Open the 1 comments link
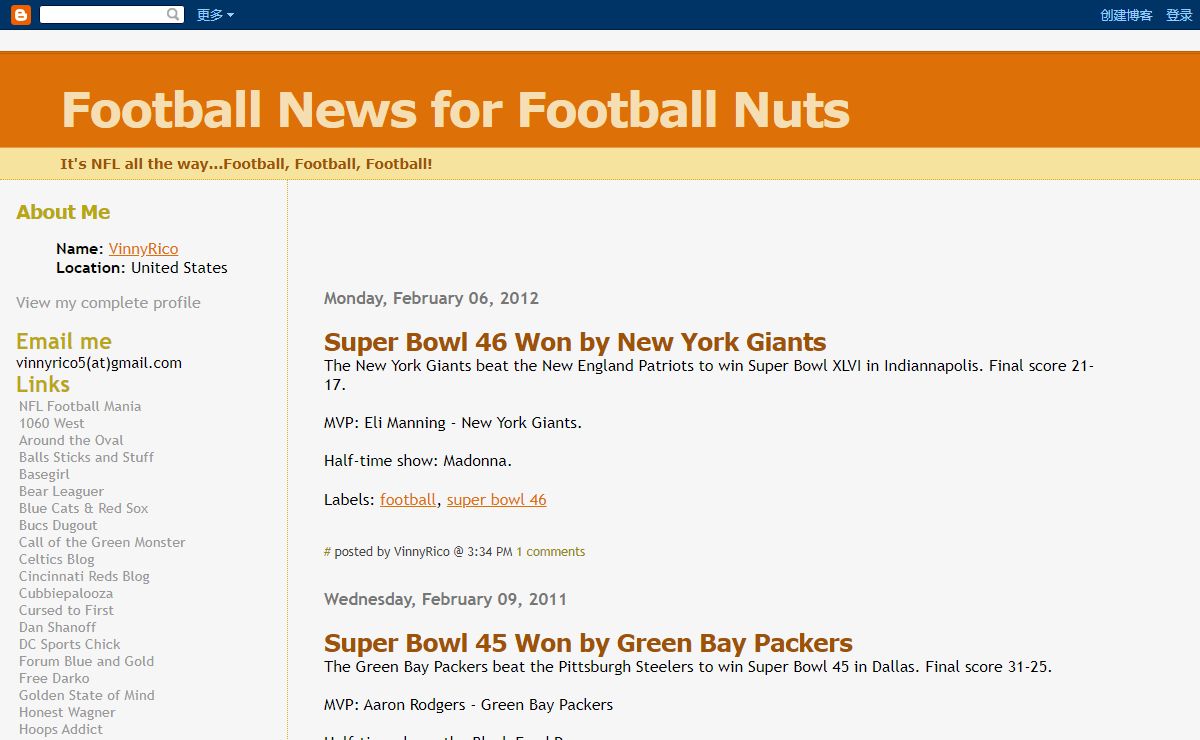This screenshot has width=1200, height=740. tap(551, 552)
